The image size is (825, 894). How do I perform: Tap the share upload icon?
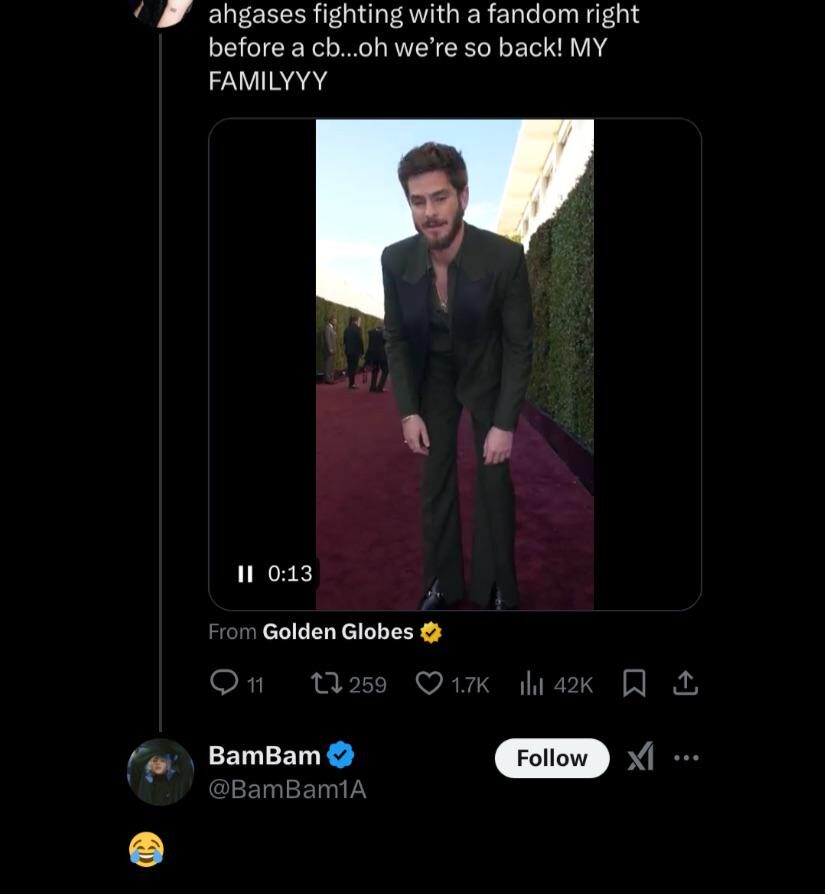[x=686, y=684]
